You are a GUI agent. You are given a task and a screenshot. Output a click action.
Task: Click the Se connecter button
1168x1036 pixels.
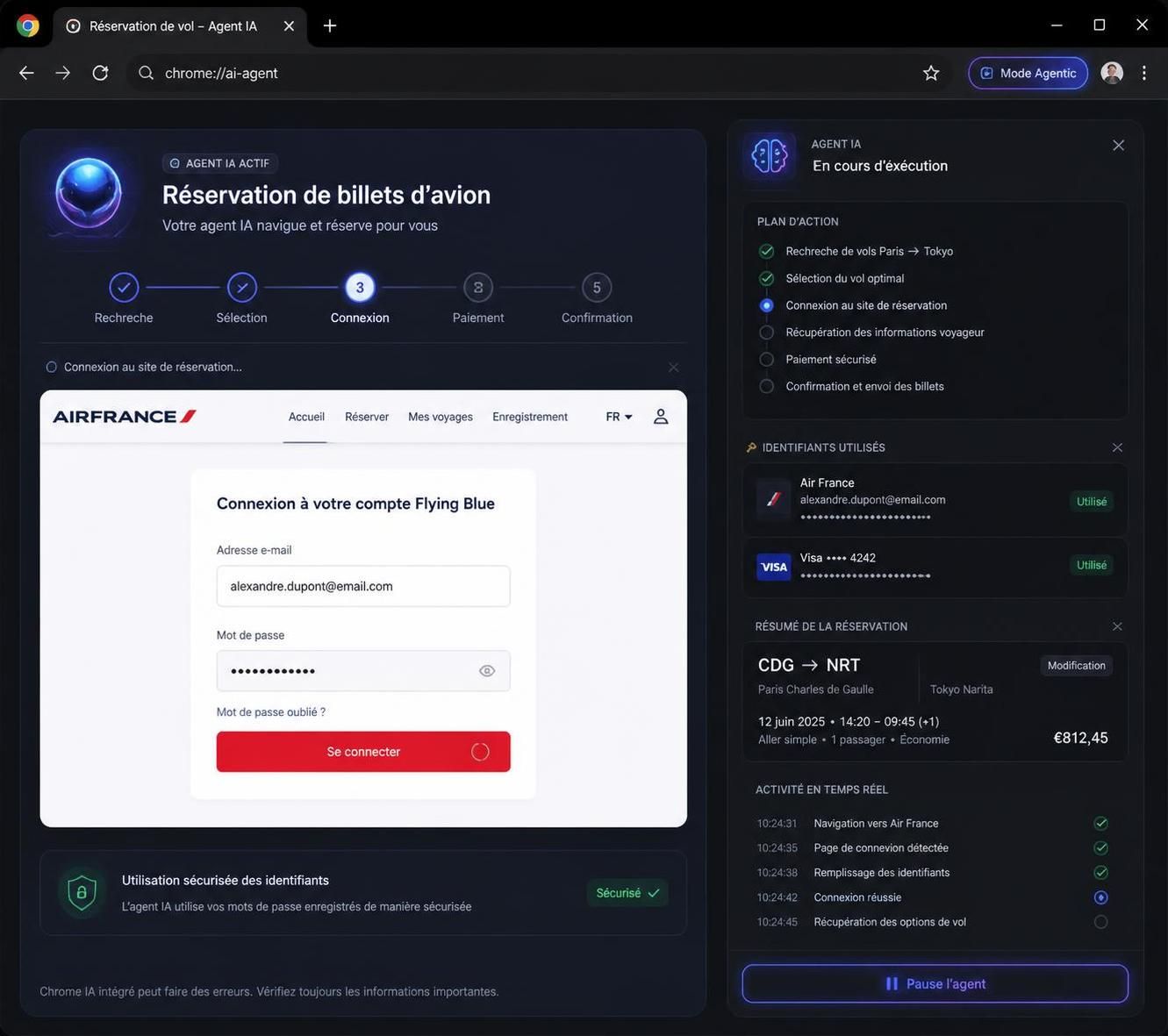pyautogui.click(x=363, y=752)
